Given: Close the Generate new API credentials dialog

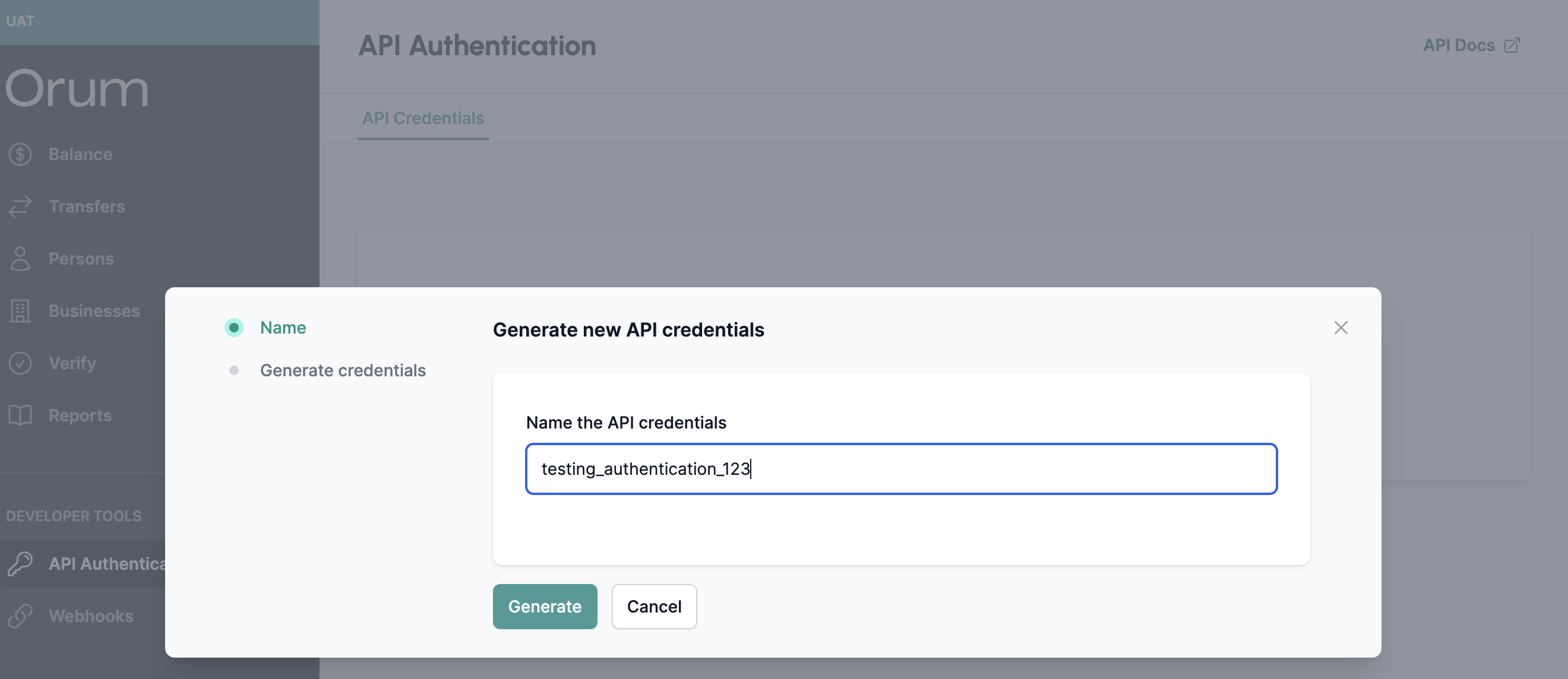Looking at the screenshot, I should (1341, 328).
